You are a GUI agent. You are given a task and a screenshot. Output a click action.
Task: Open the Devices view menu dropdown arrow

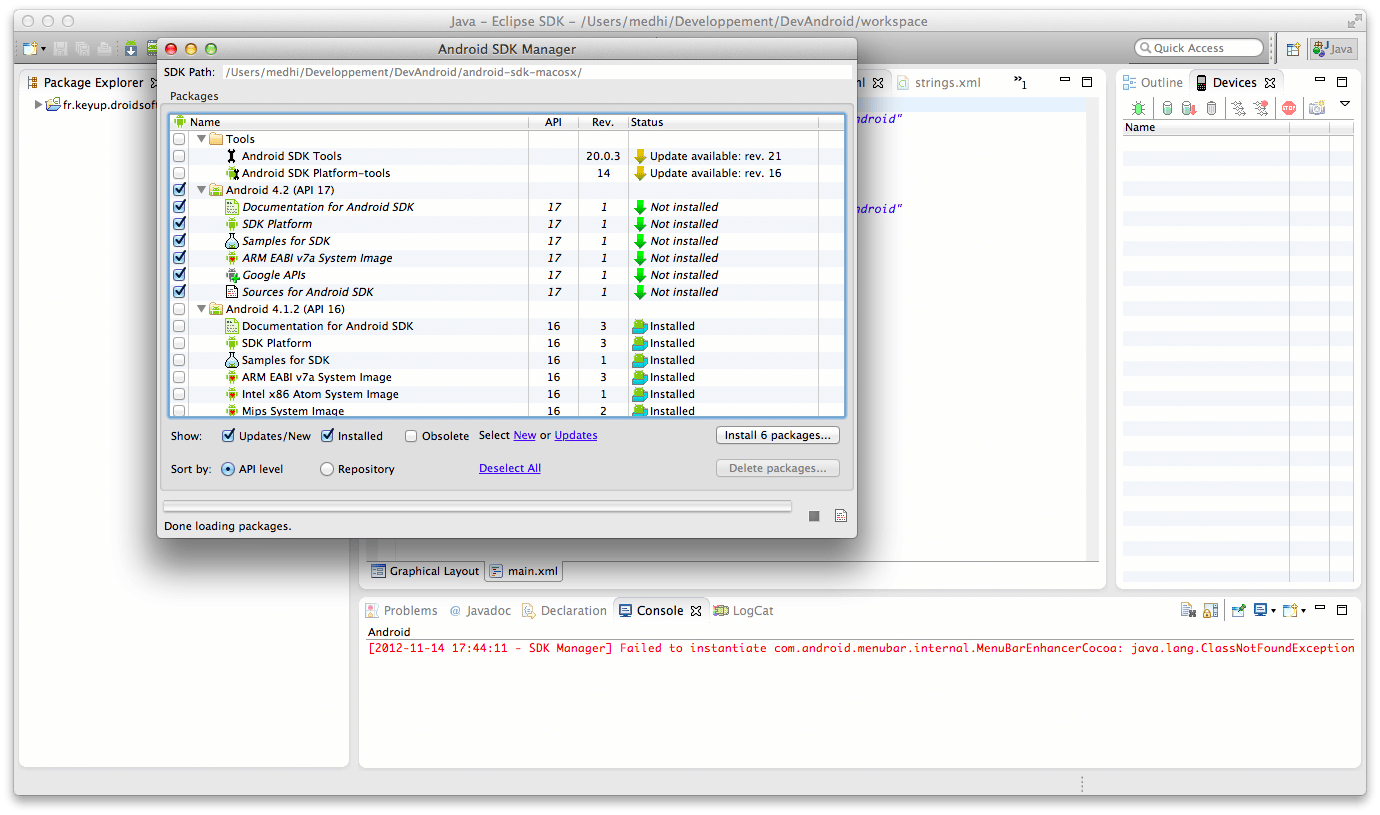[1344, 104]
